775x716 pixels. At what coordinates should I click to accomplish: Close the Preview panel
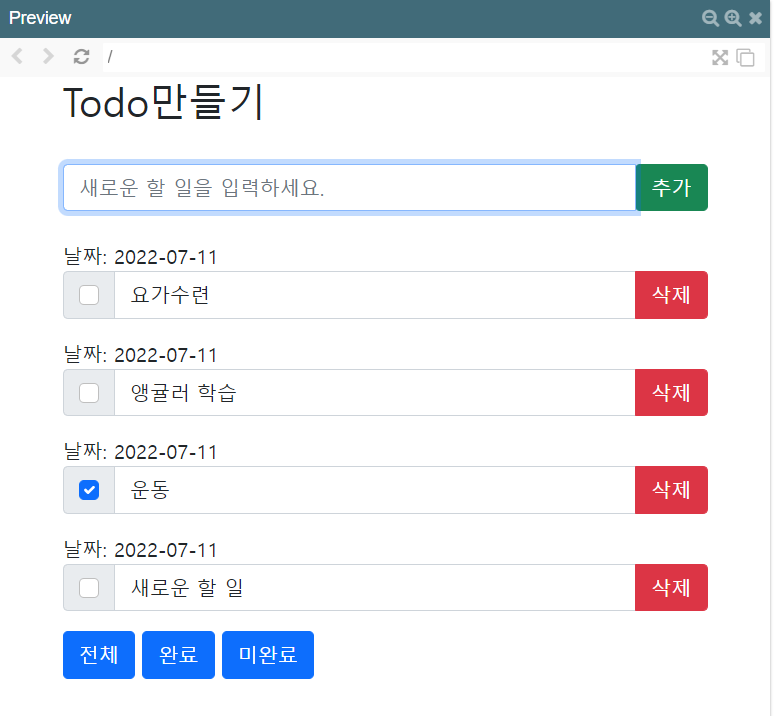click(x=755, y=18)
